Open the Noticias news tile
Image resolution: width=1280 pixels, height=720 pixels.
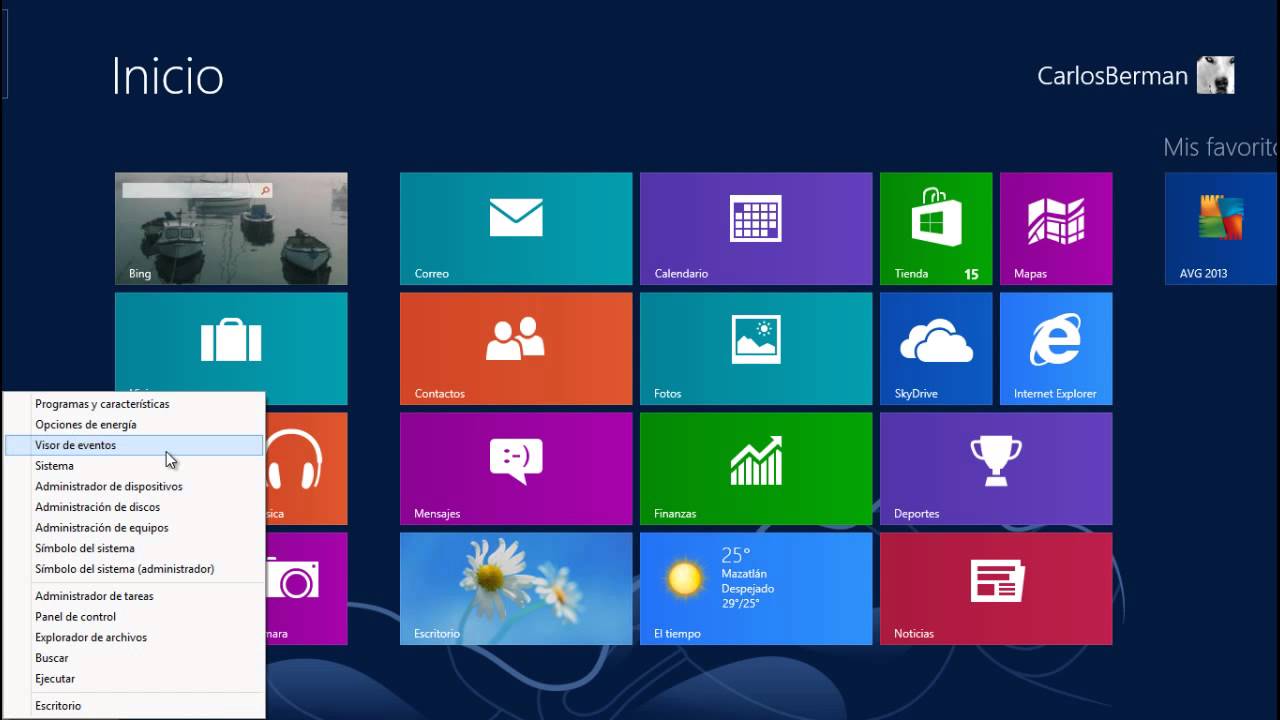pyautogui.click(x=996, y=589)
